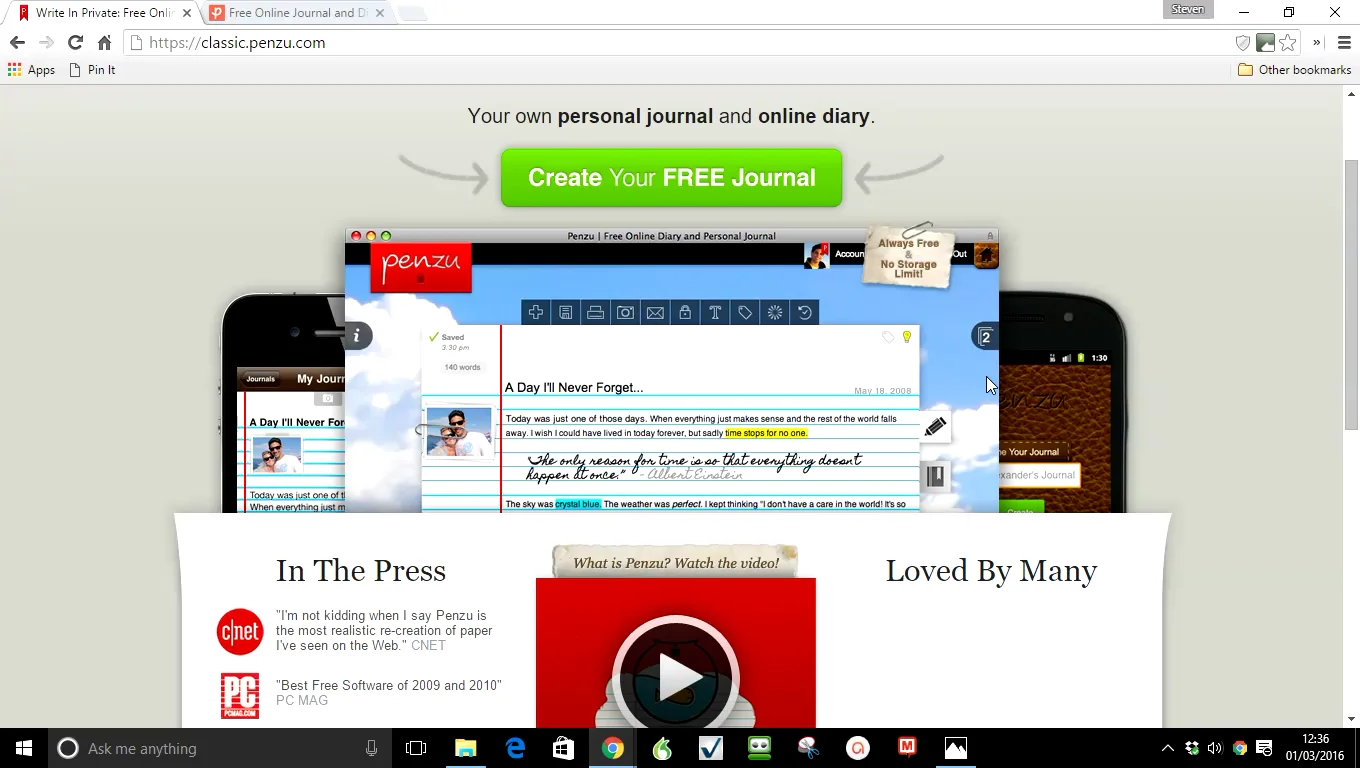
Task: Open a new browser tab
Action: click(411, 13)
